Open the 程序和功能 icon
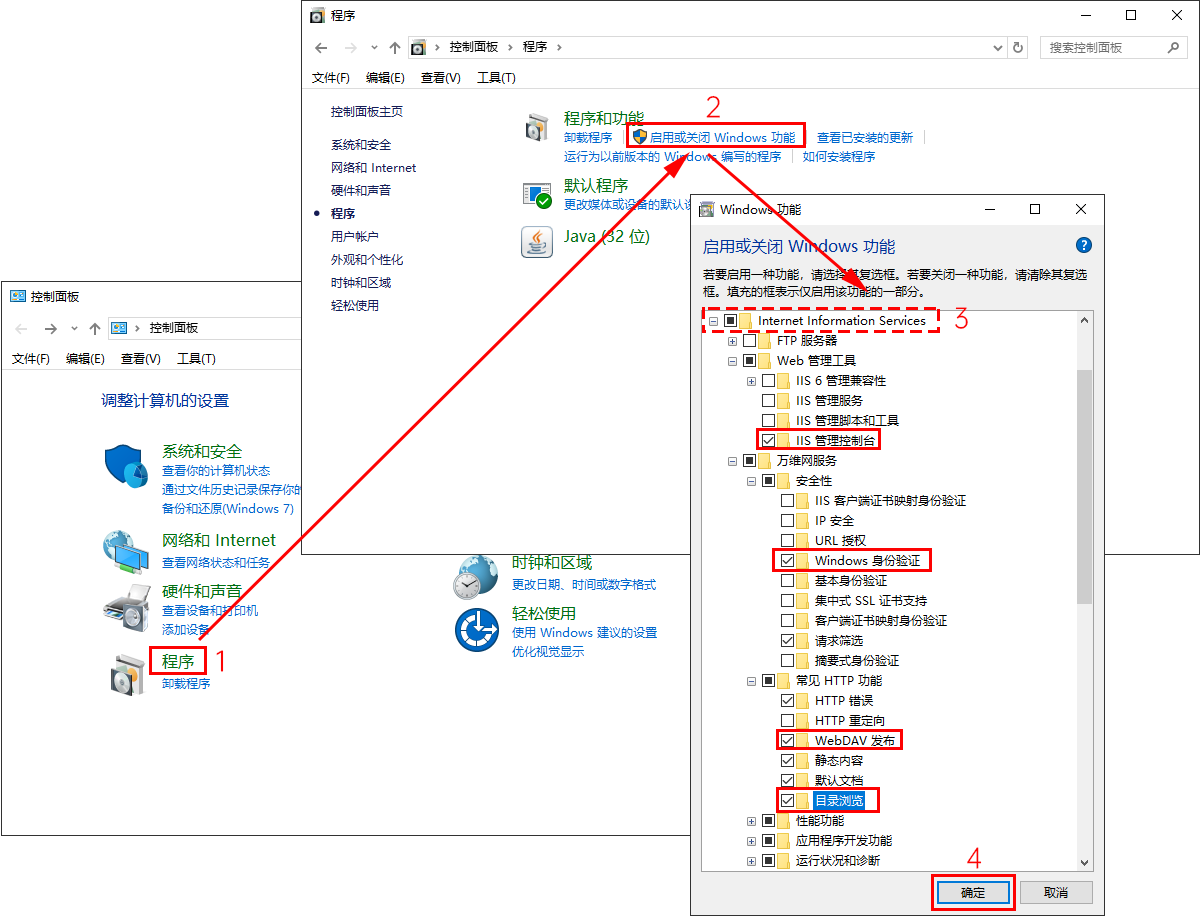 [x=537, y=127]
